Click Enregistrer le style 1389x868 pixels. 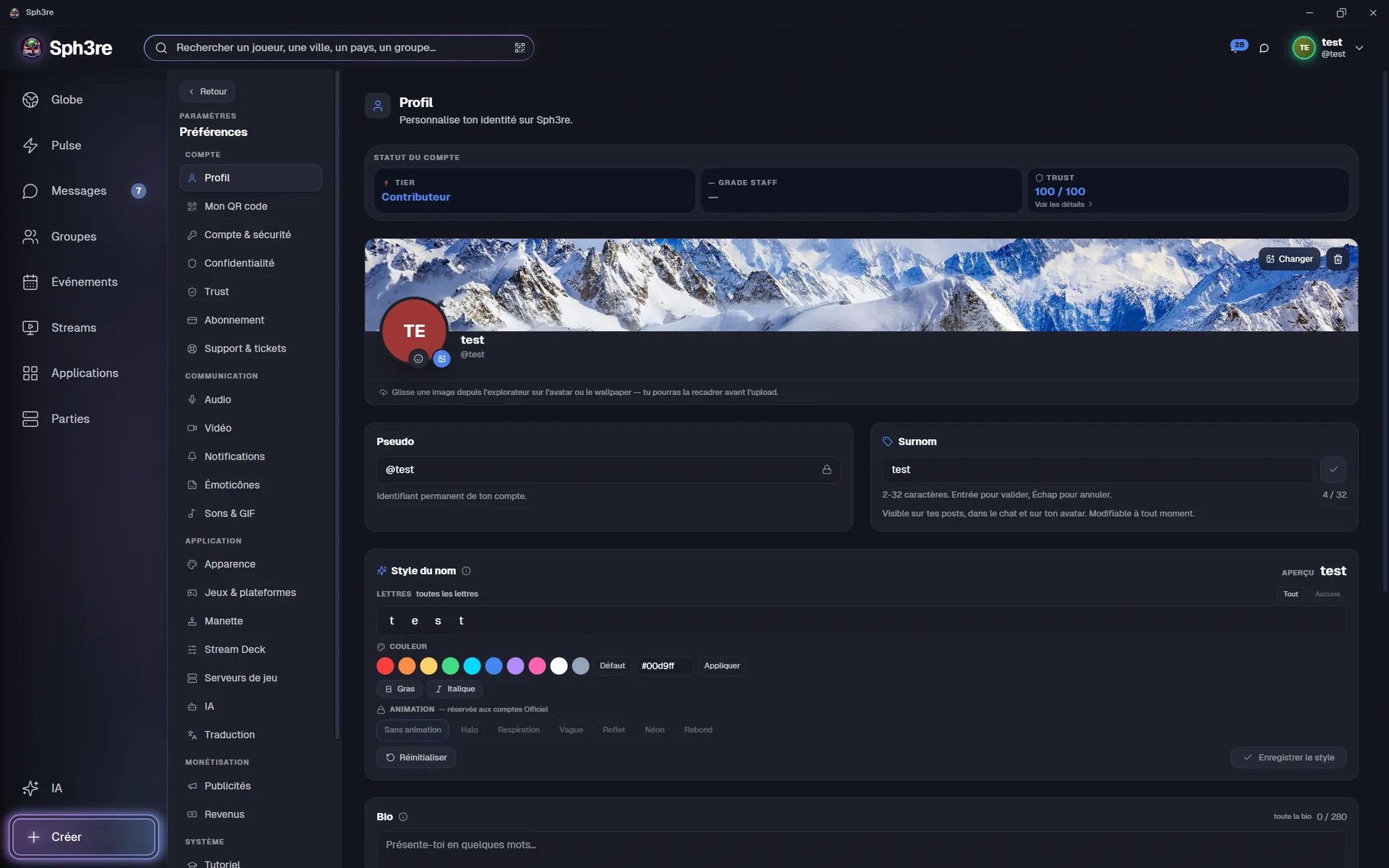pos(1288,757)
